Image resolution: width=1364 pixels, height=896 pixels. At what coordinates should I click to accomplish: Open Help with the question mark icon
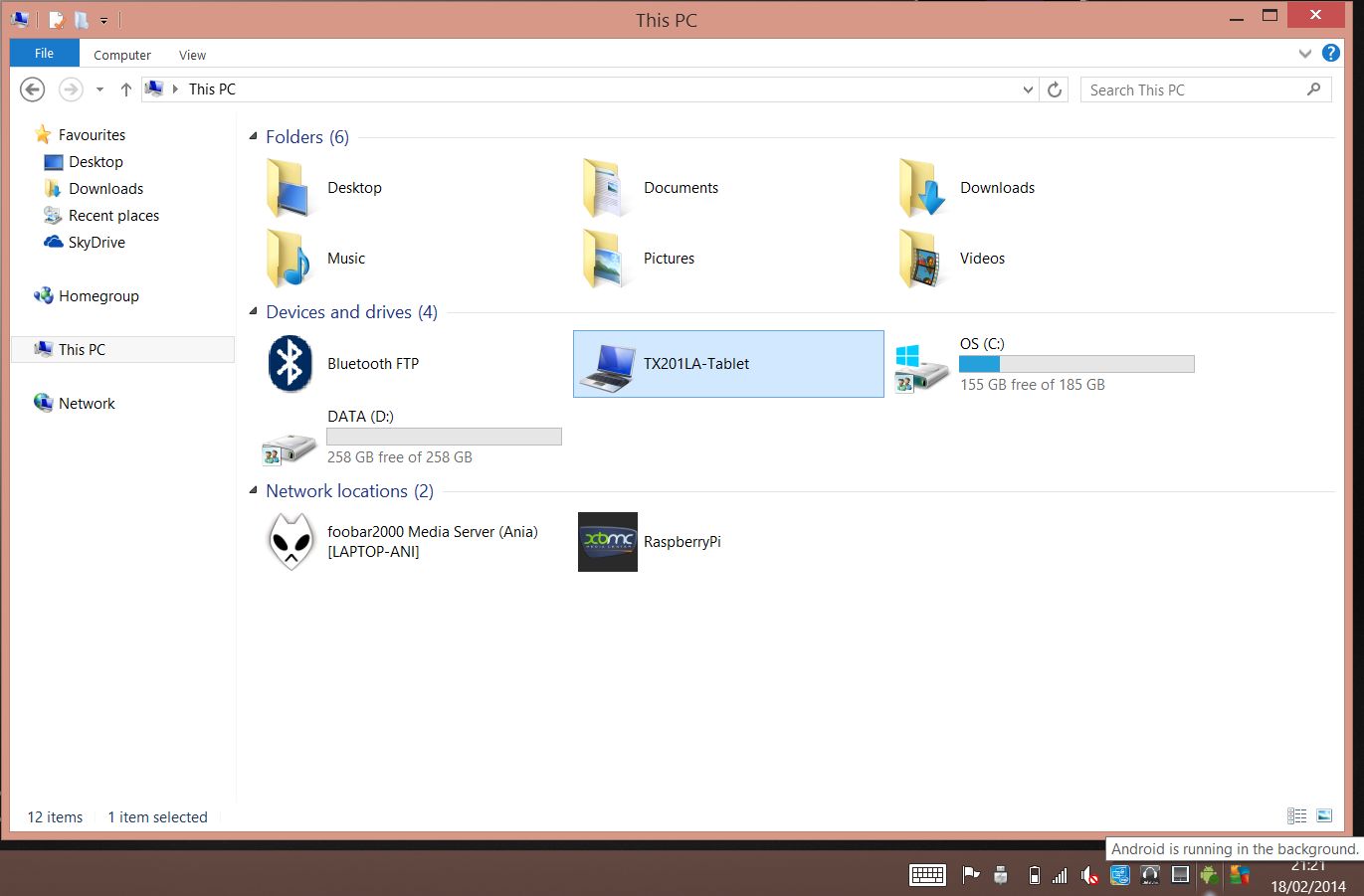1330,54
